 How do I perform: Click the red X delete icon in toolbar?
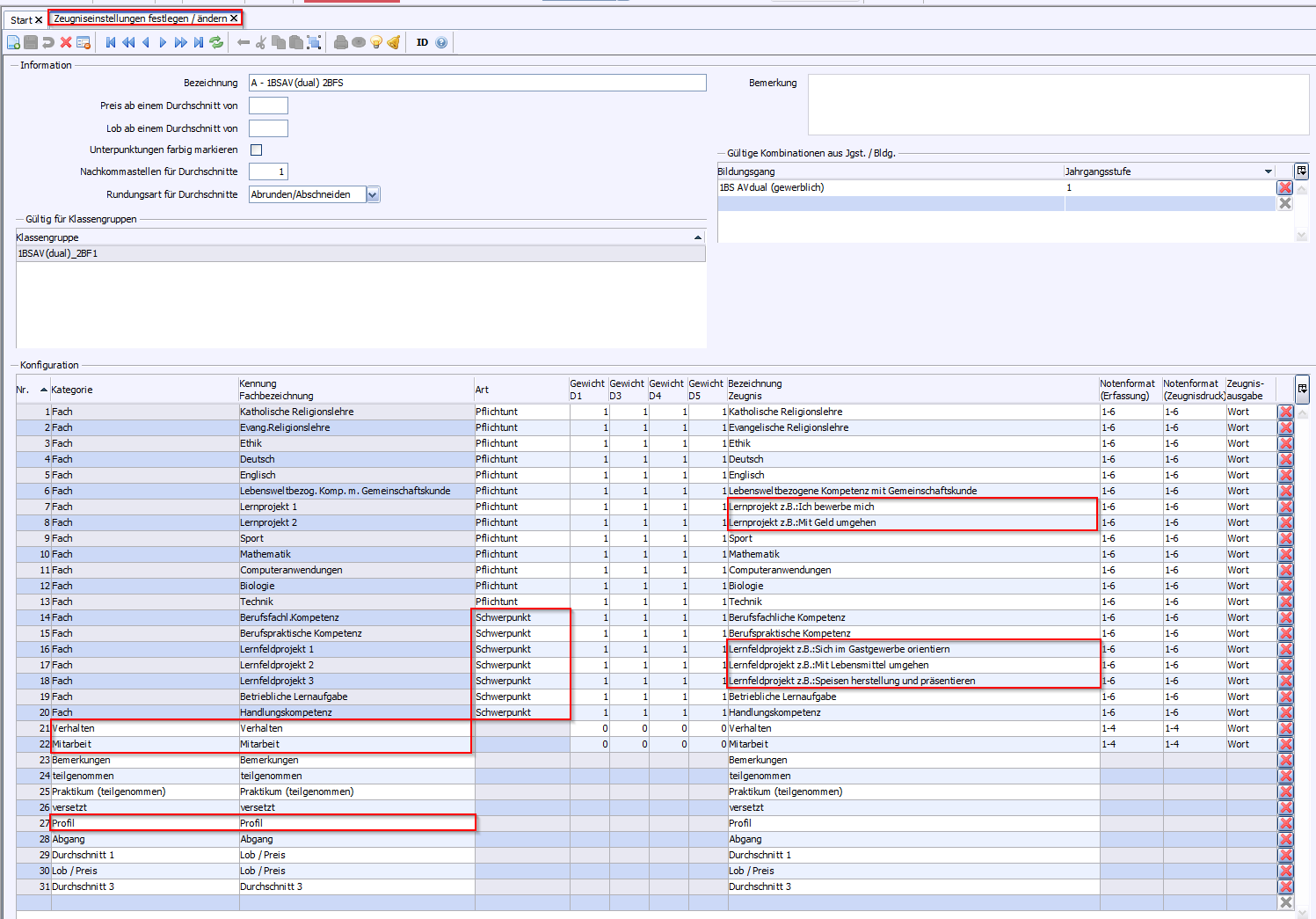(x=66, y=42)
